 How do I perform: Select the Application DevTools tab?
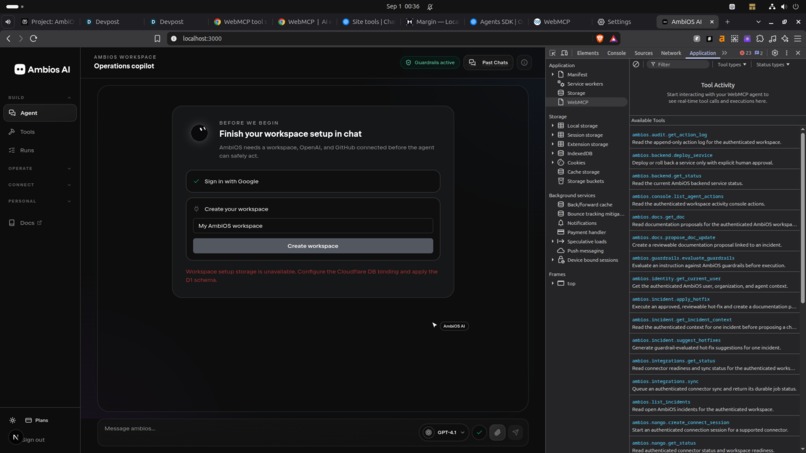point(702,53)
